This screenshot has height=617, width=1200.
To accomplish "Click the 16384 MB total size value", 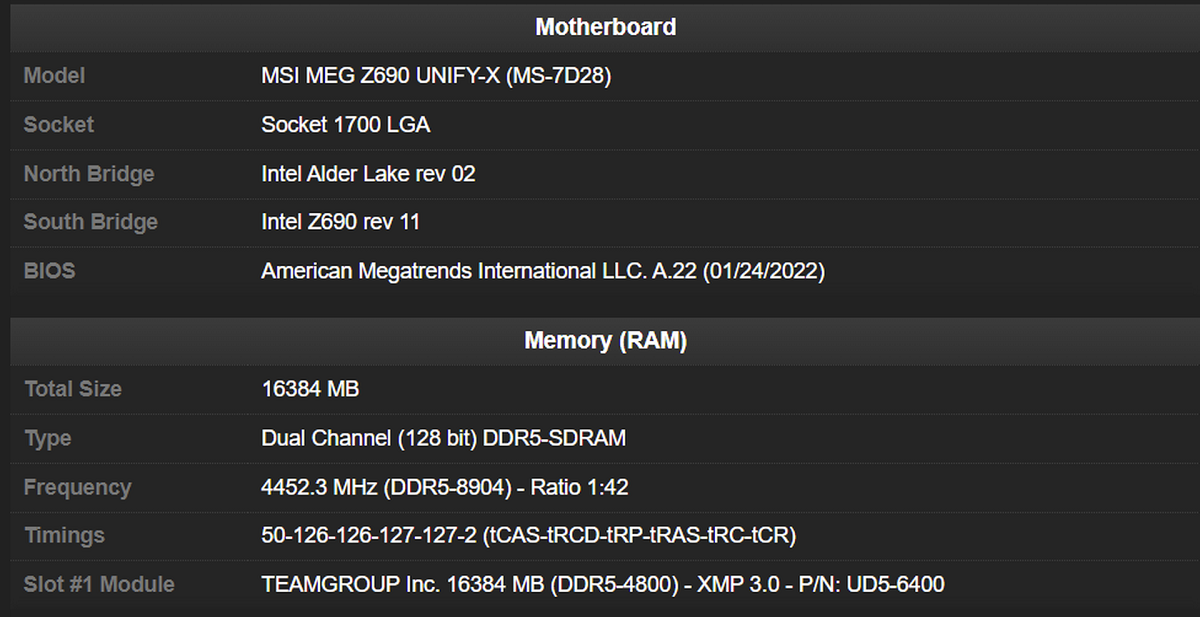I will (310, 389).
